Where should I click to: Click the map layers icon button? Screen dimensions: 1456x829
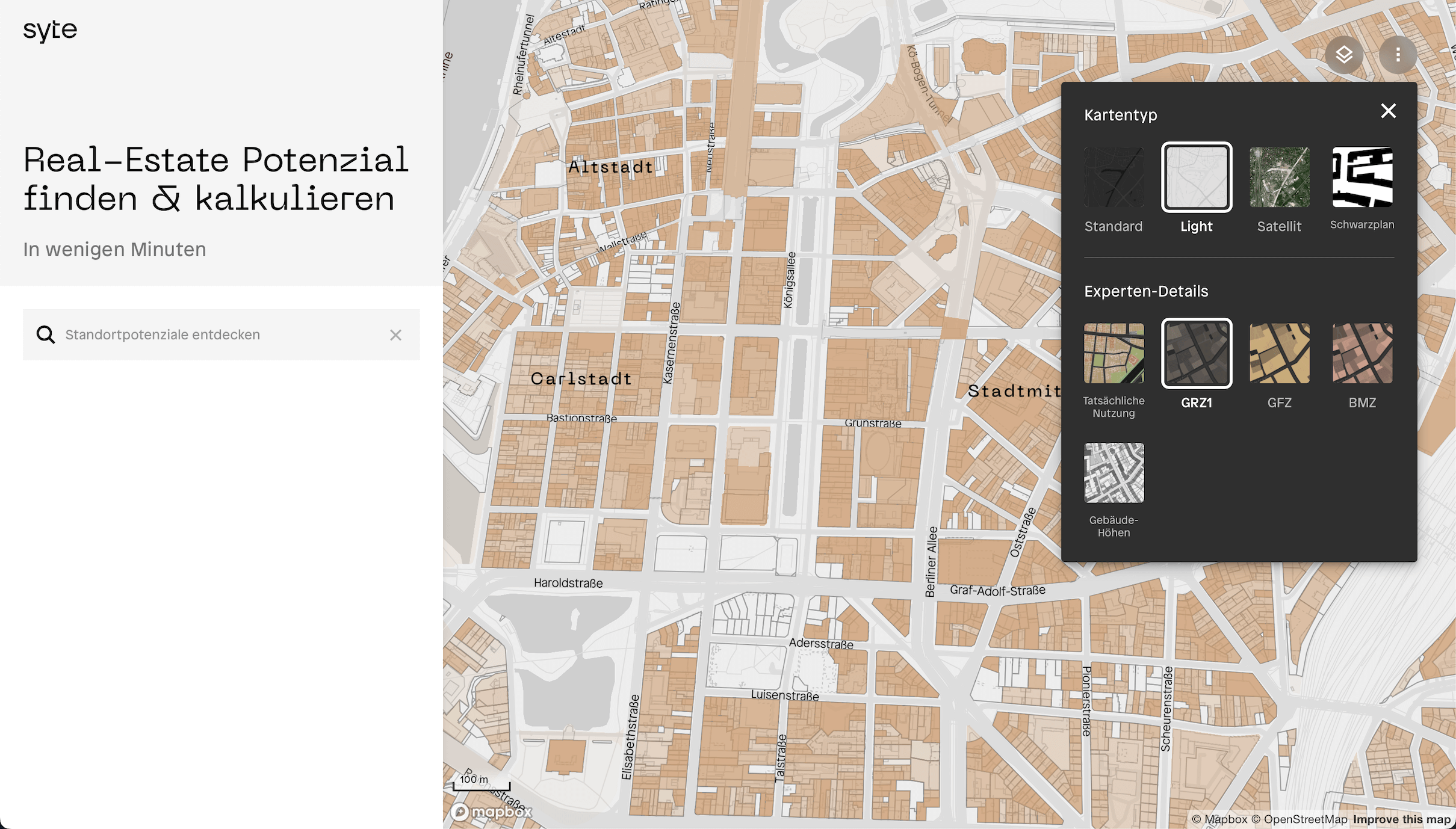[x=1343, y=55]
